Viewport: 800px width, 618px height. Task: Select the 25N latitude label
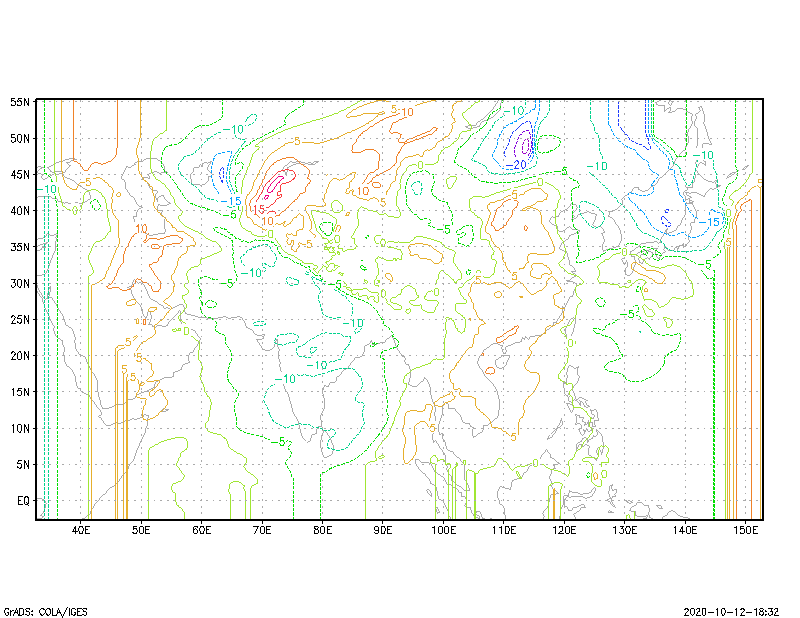coord(20,319)
